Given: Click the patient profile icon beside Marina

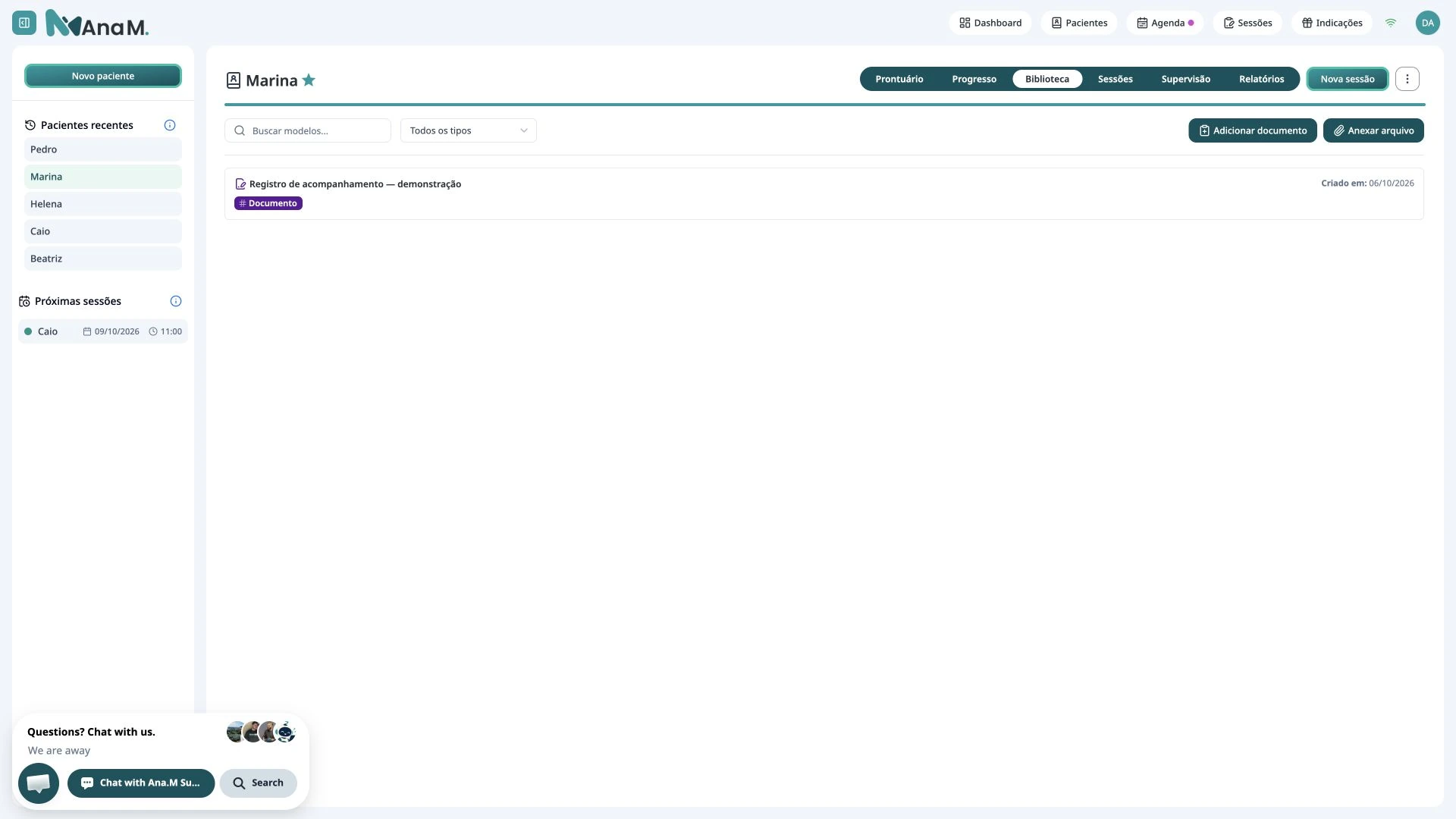Looking at the screenshot, I should (x=234, y=80).
